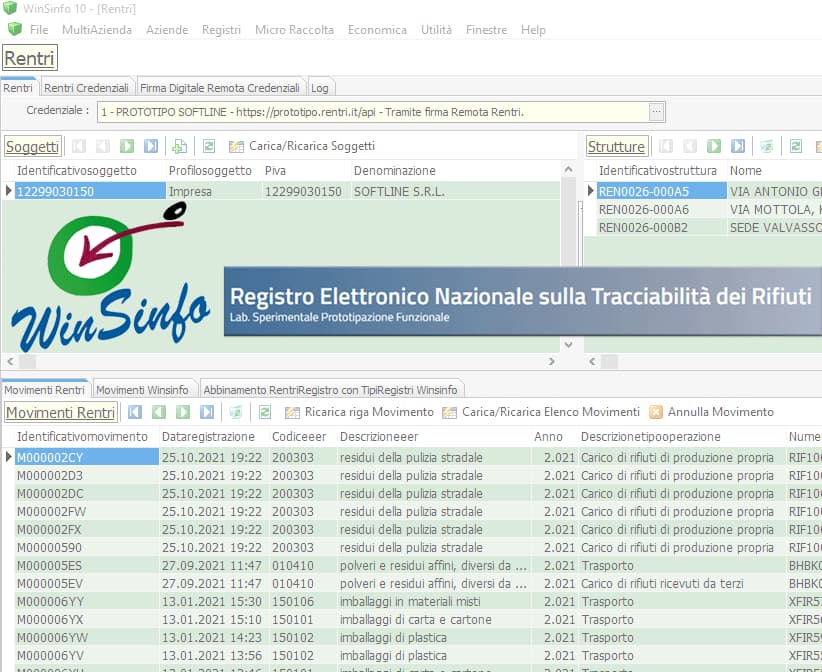Click right arrow of Soggetti horizontal scrollbar
This screenshot has height=672, width=822.
tap(551, 361)
